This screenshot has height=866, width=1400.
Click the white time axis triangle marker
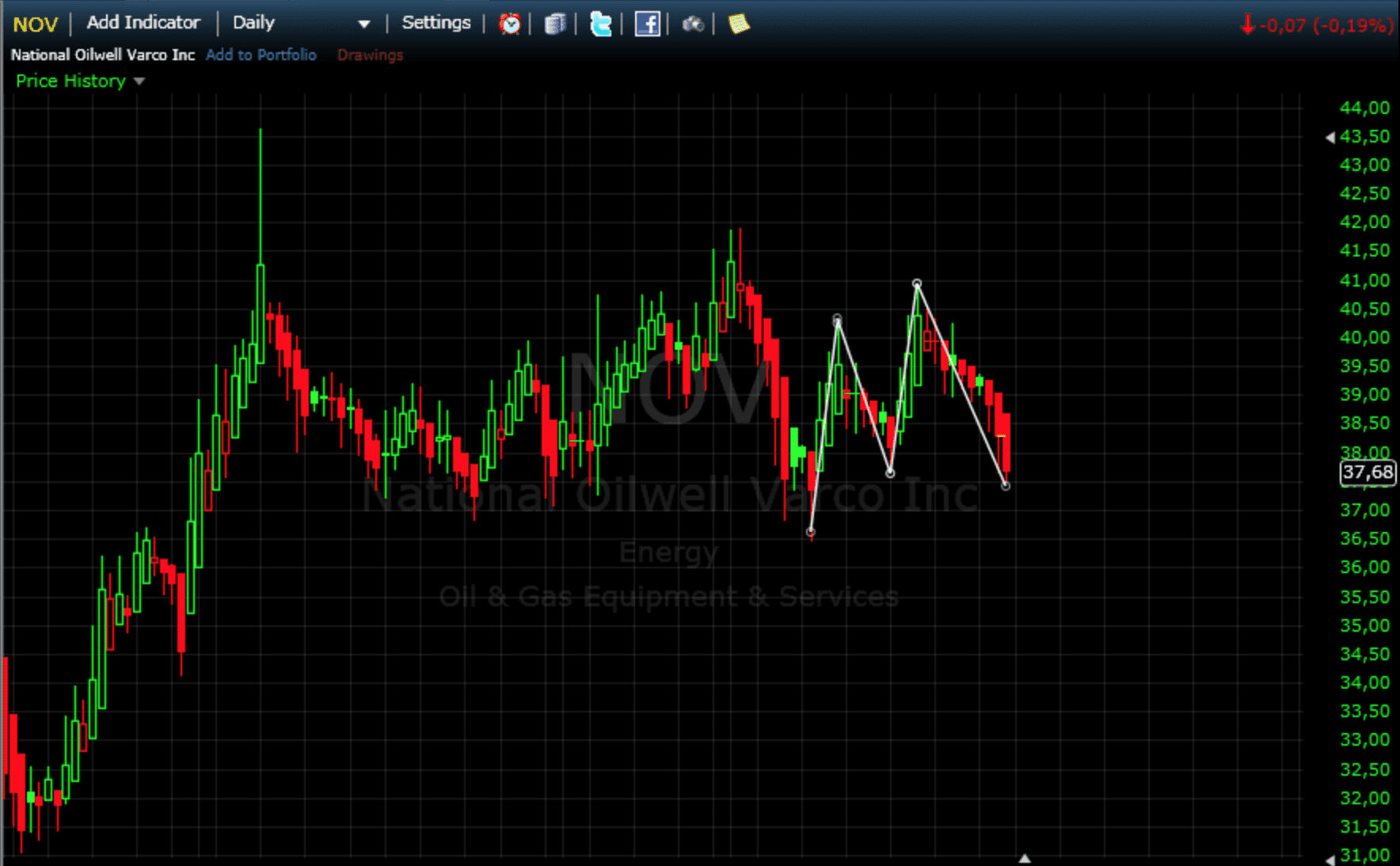(1025, 858)
